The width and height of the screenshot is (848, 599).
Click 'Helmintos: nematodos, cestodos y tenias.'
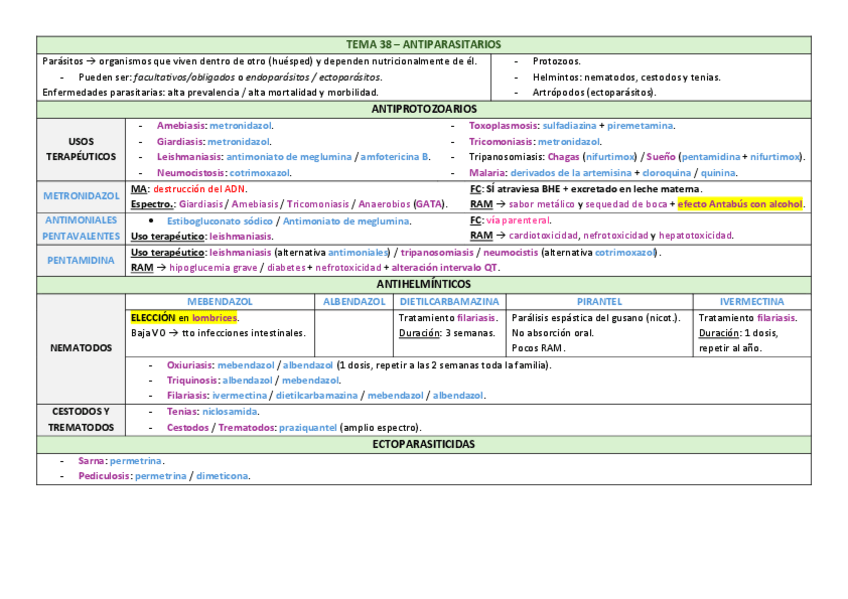coord(626,78)
